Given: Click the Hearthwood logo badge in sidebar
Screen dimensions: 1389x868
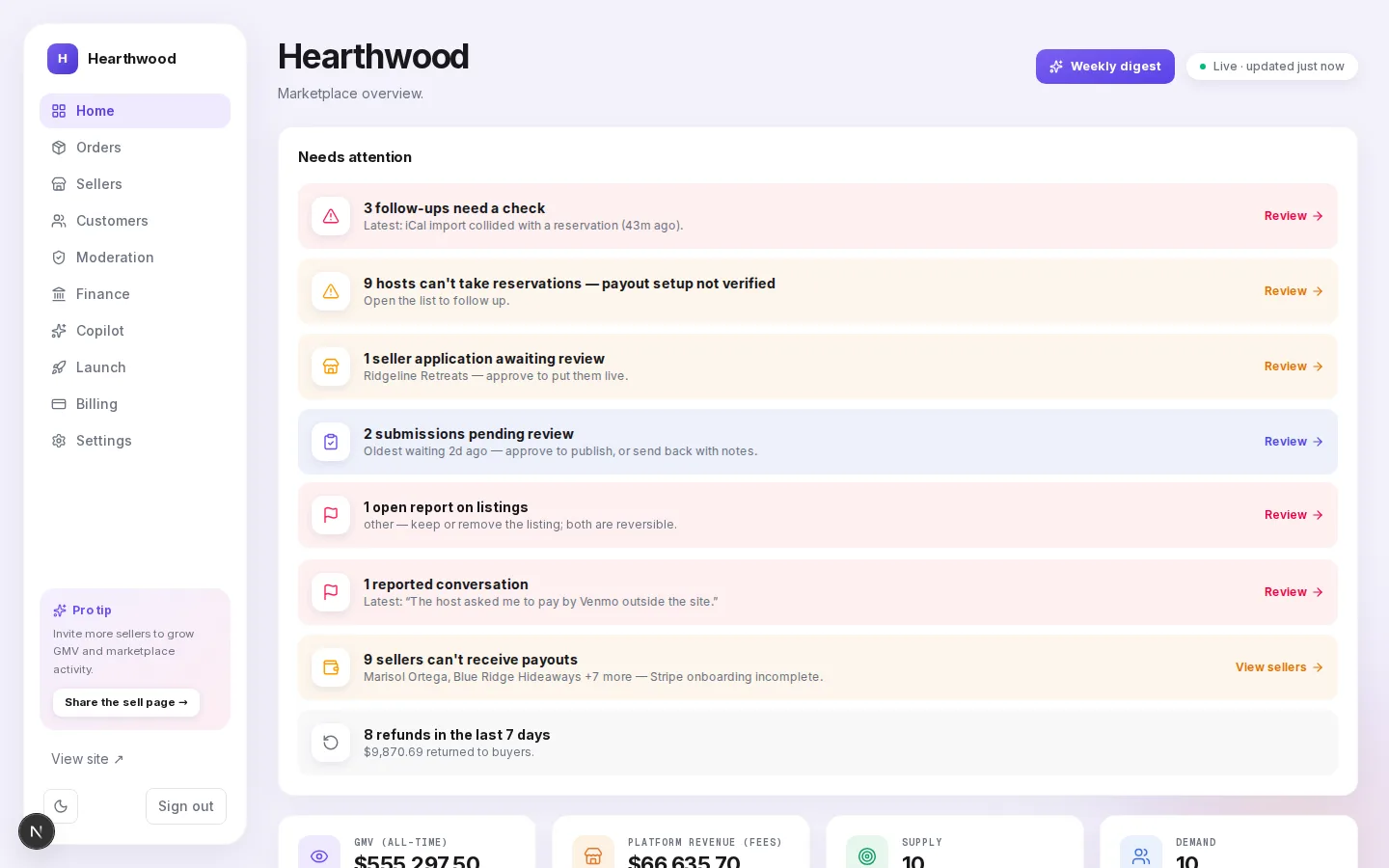Looking at the screenshot, I should coord(63,59).
